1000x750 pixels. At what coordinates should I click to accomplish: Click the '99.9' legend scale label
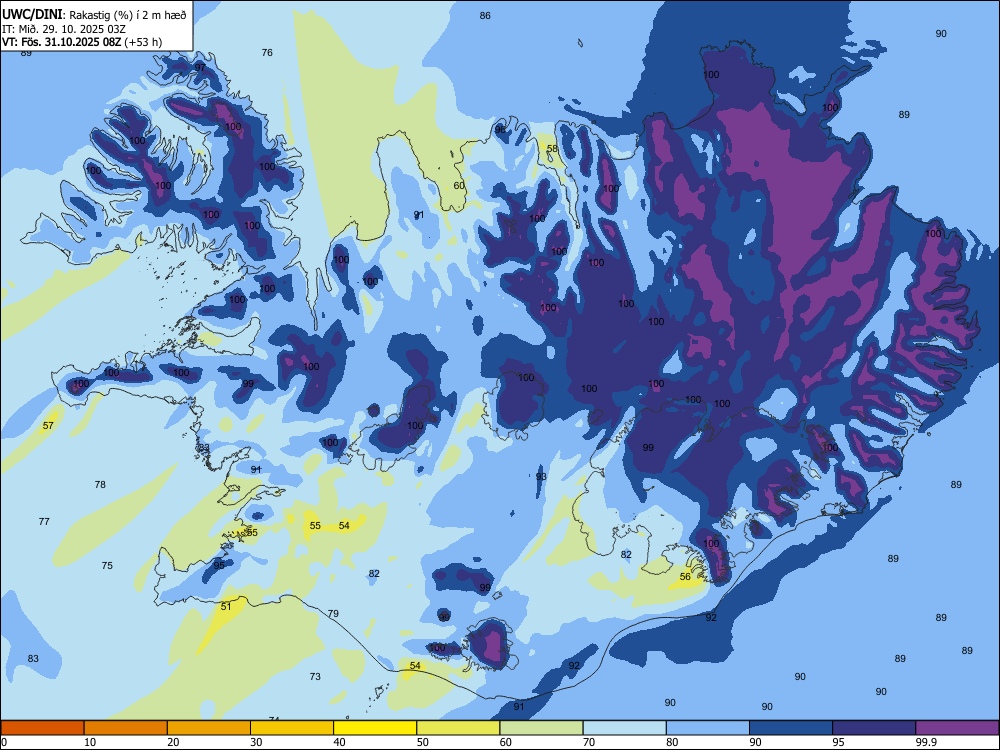[925, 742]
